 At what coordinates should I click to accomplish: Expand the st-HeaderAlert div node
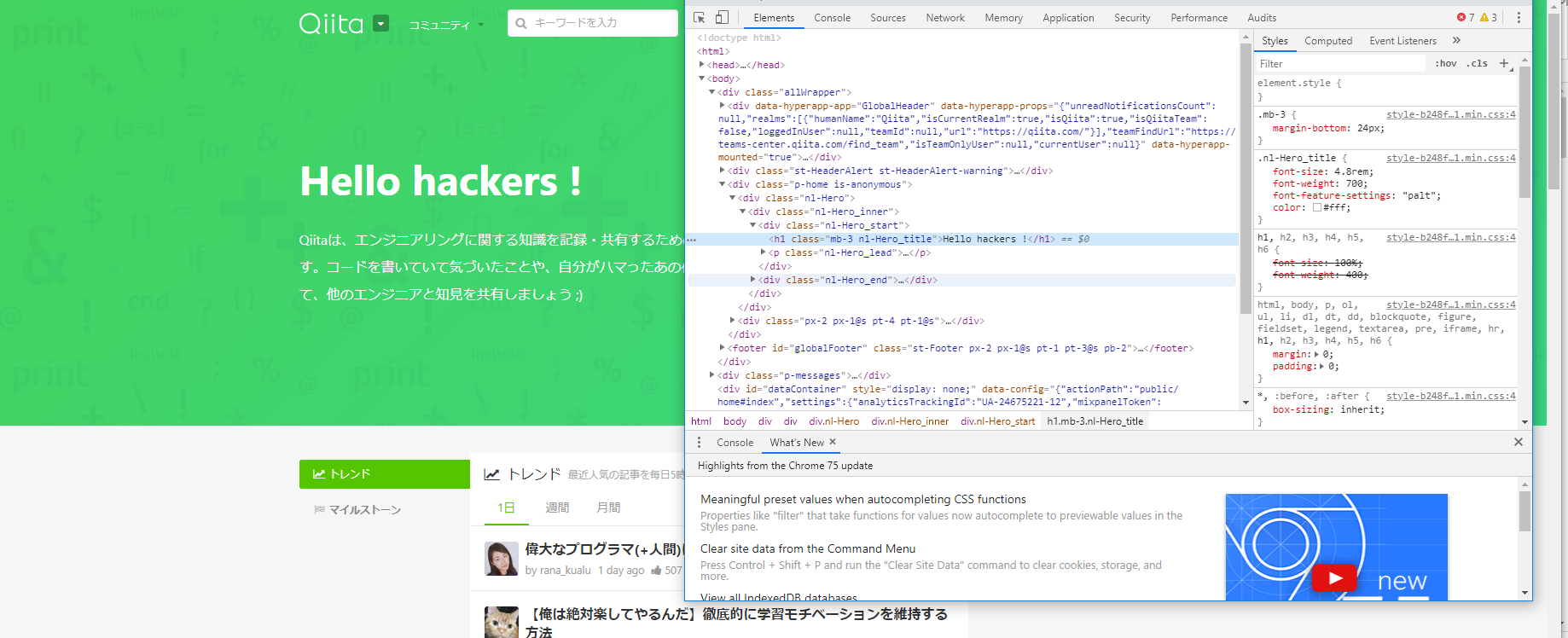point(723,171)
